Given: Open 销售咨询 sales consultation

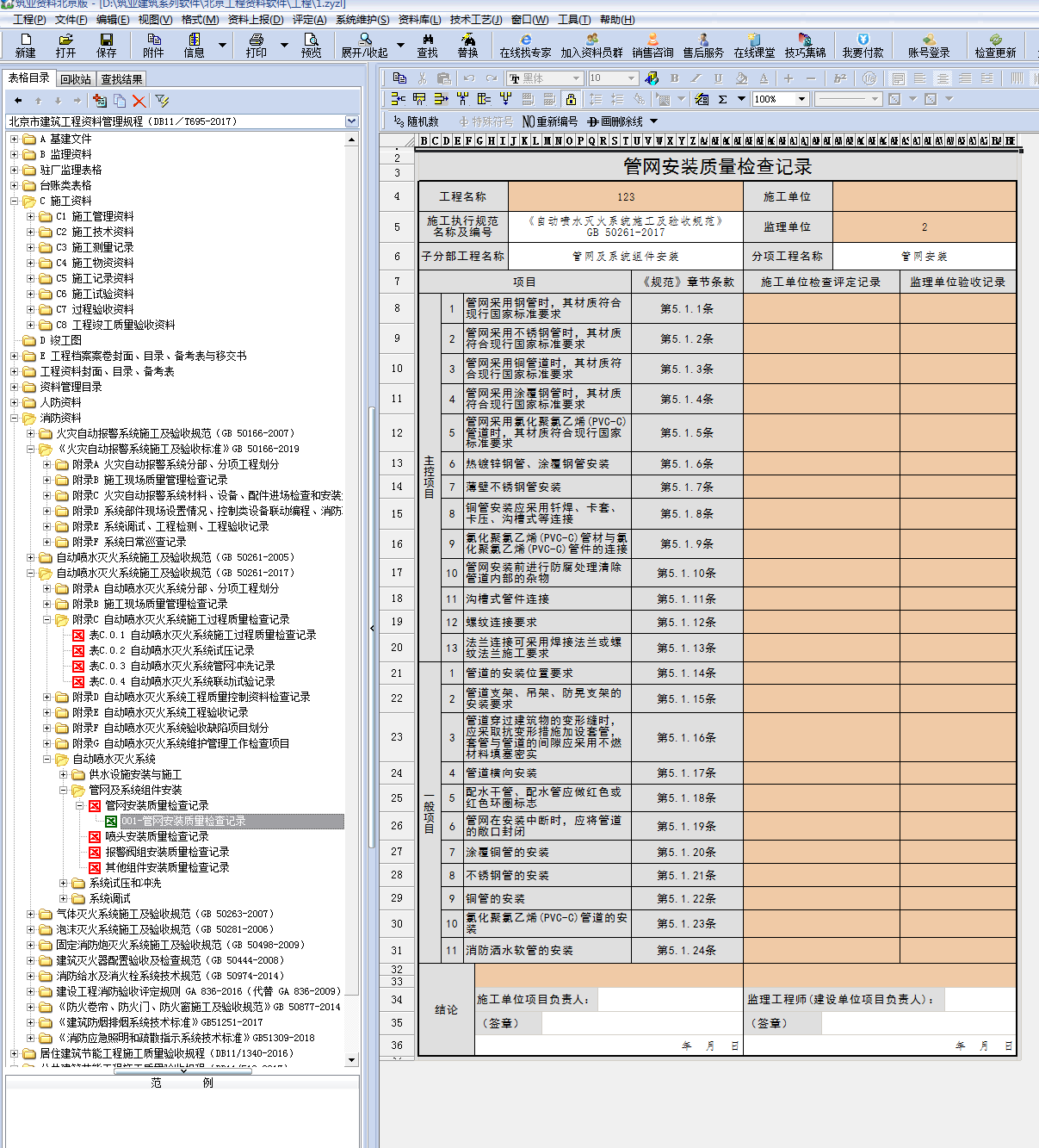Looking at the screenshot, I should [653, 45].
